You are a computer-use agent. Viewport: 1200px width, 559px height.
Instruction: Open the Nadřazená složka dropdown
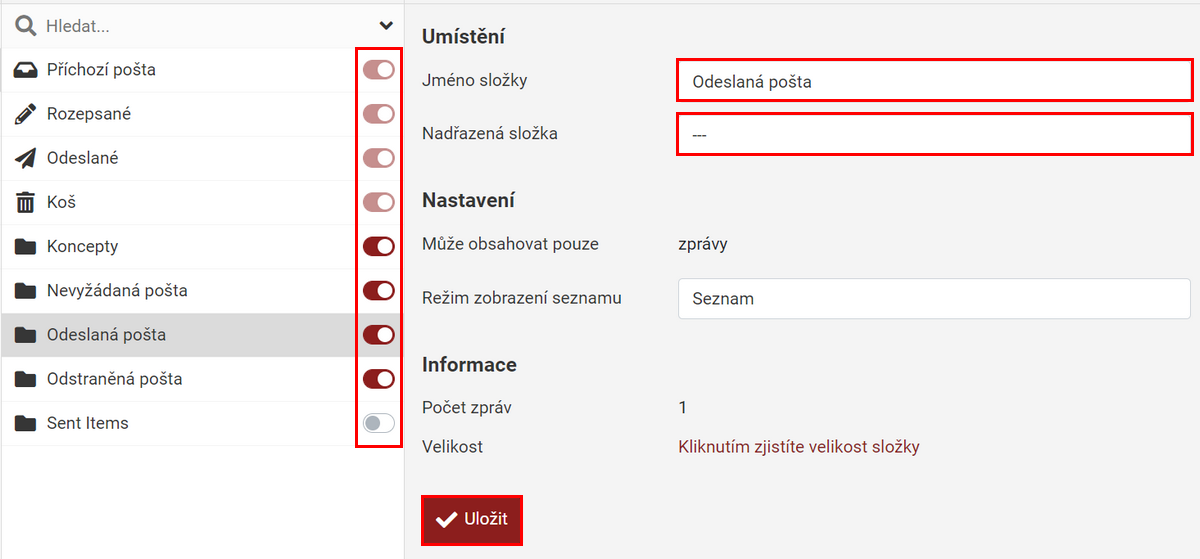(934, 134)
